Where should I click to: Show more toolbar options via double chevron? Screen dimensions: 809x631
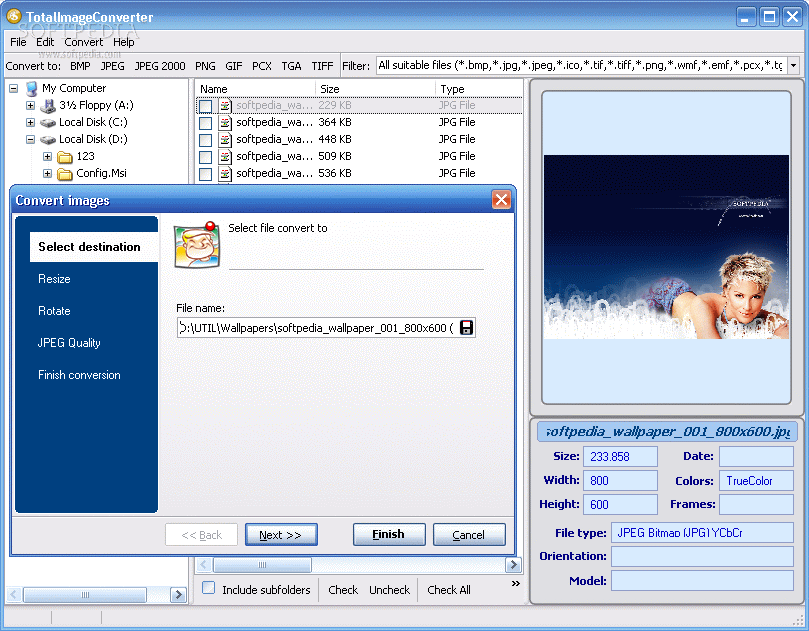(x=515, y=584)
